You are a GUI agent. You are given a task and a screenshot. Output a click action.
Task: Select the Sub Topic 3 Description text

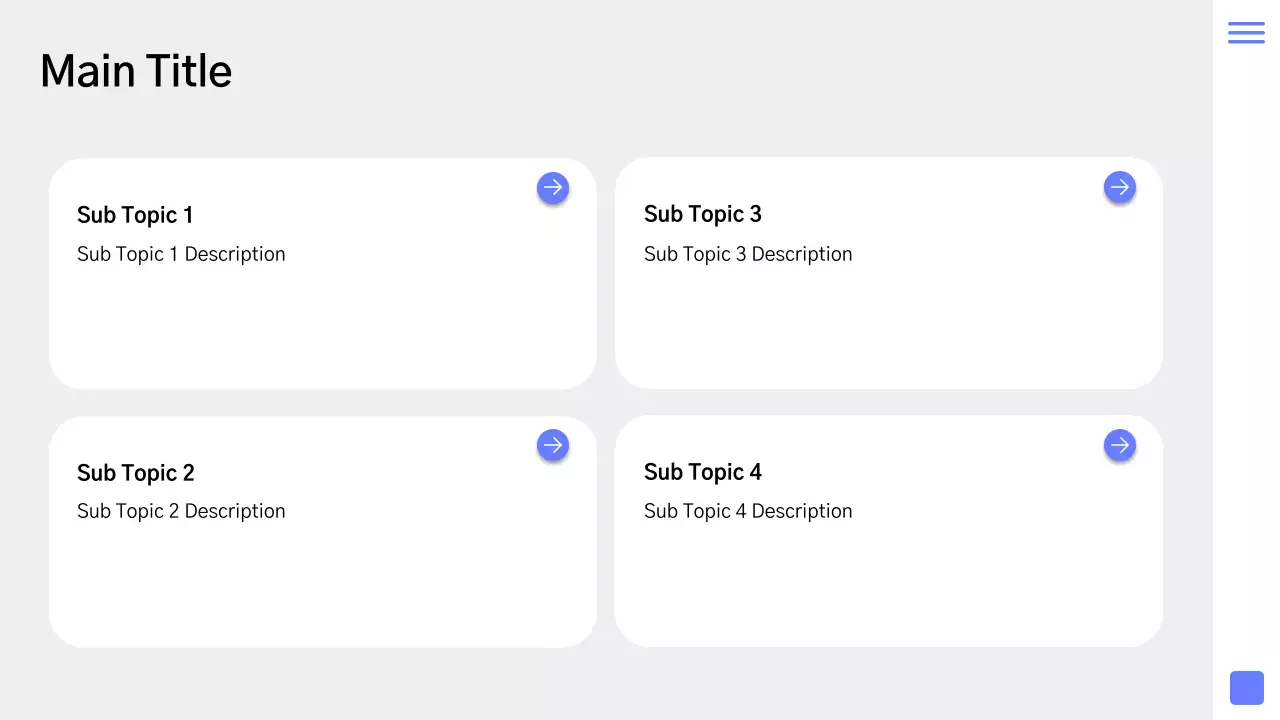pos(748,254)
